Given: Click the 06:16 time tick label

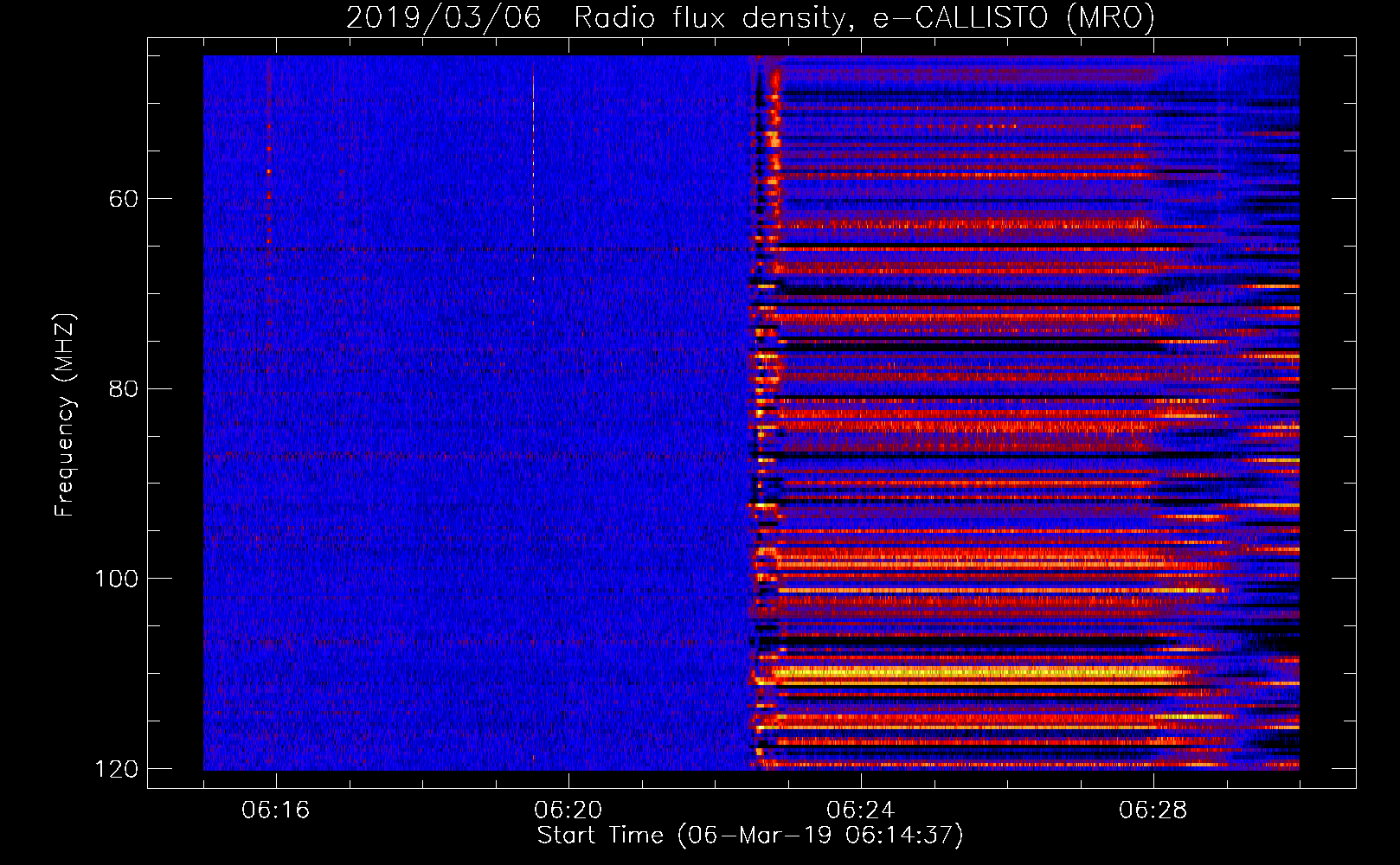Looking at the screenshot, I should pyautogui.click(x=276, y=810).
